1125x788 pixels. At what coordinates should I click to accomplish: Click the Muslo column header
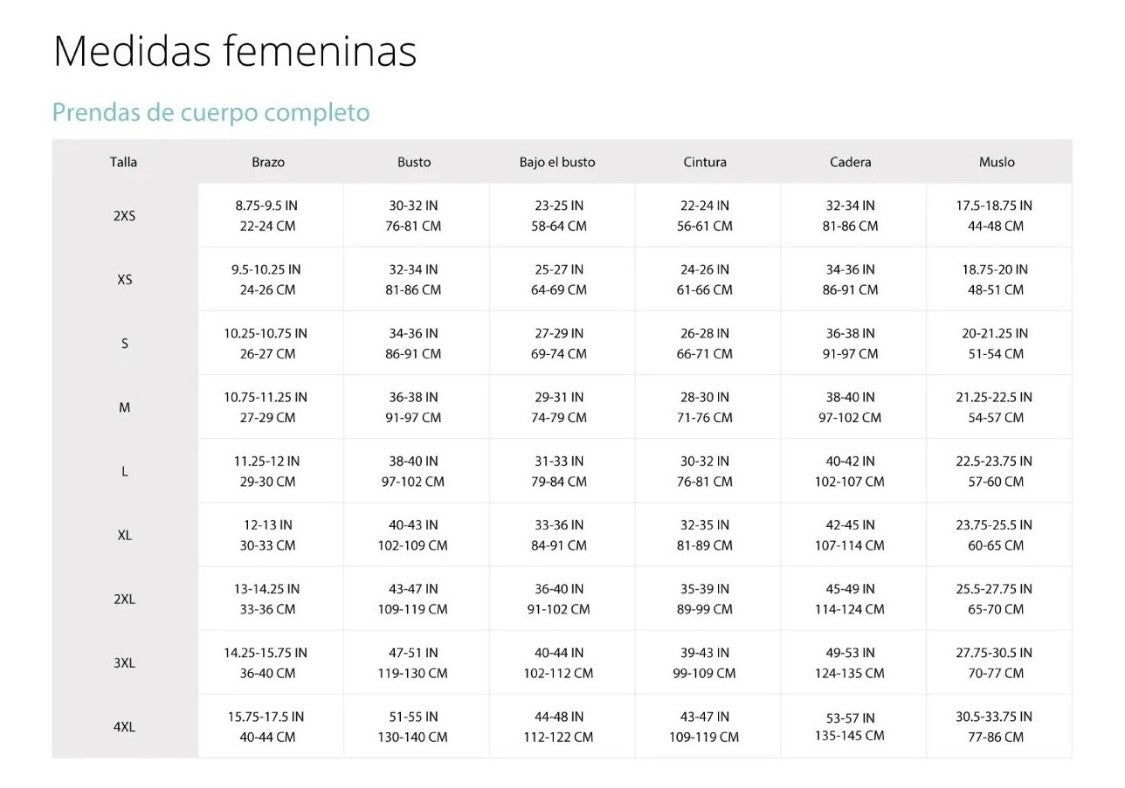pos(996,162)
